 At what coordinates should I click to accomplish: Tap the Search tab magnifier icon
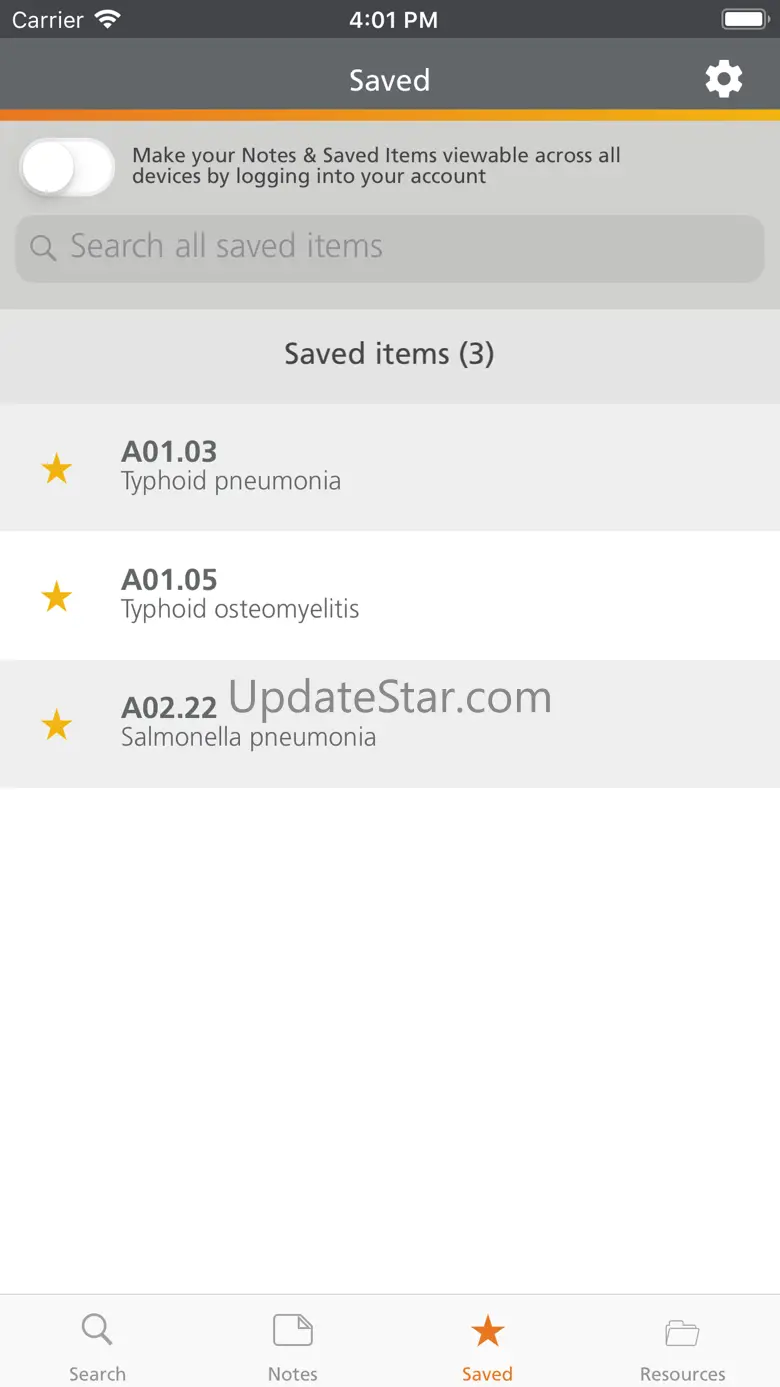point(97,1331)
